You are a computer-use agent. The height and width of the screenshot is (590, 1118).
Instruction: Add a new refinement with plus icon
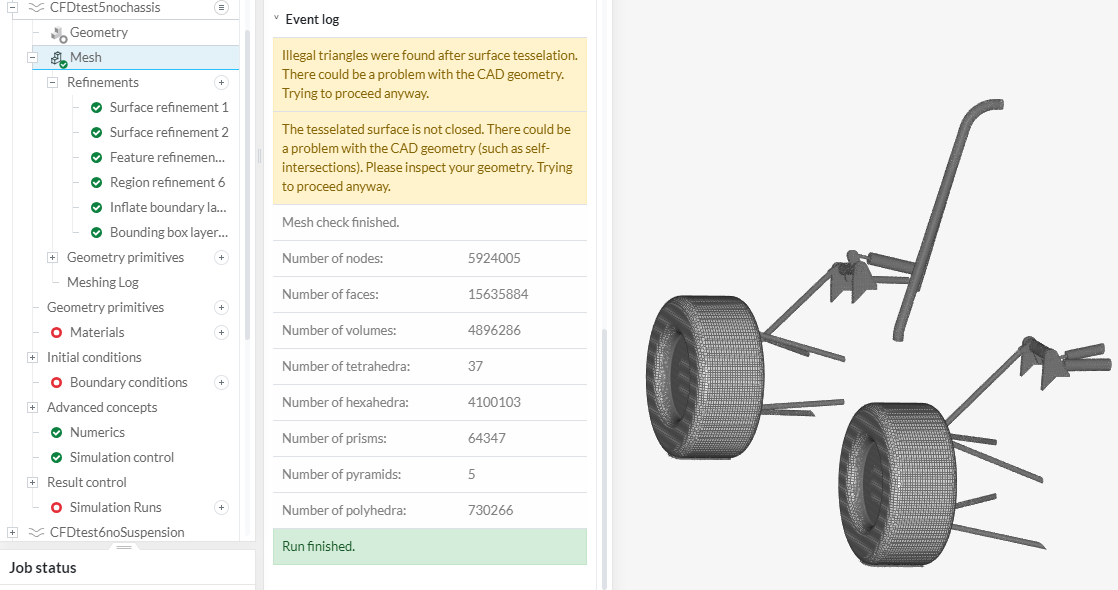222,82
